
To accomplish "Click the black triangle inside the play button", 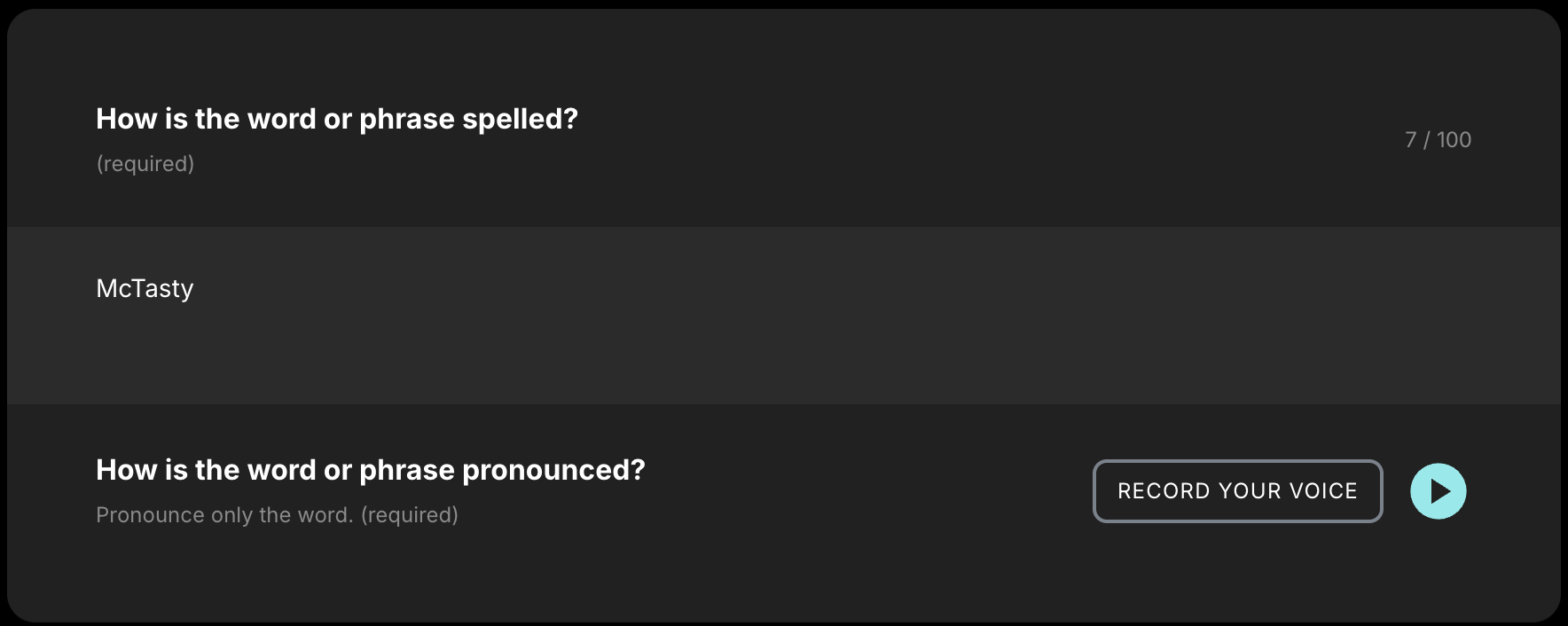I will click(1440, 491).
